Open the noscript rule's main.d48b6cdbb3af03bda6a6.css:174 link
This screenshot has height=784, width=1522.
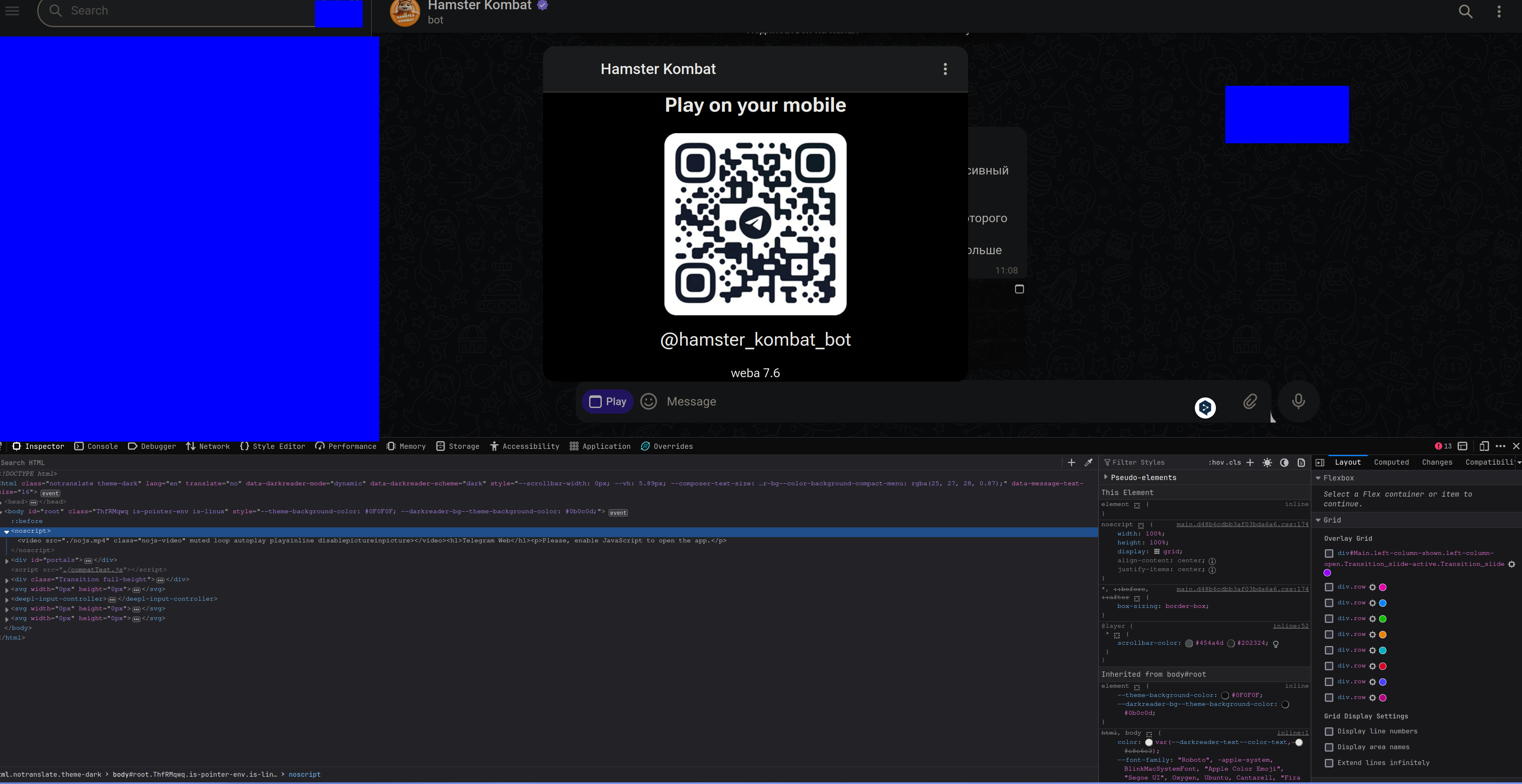pos(1242,525)
